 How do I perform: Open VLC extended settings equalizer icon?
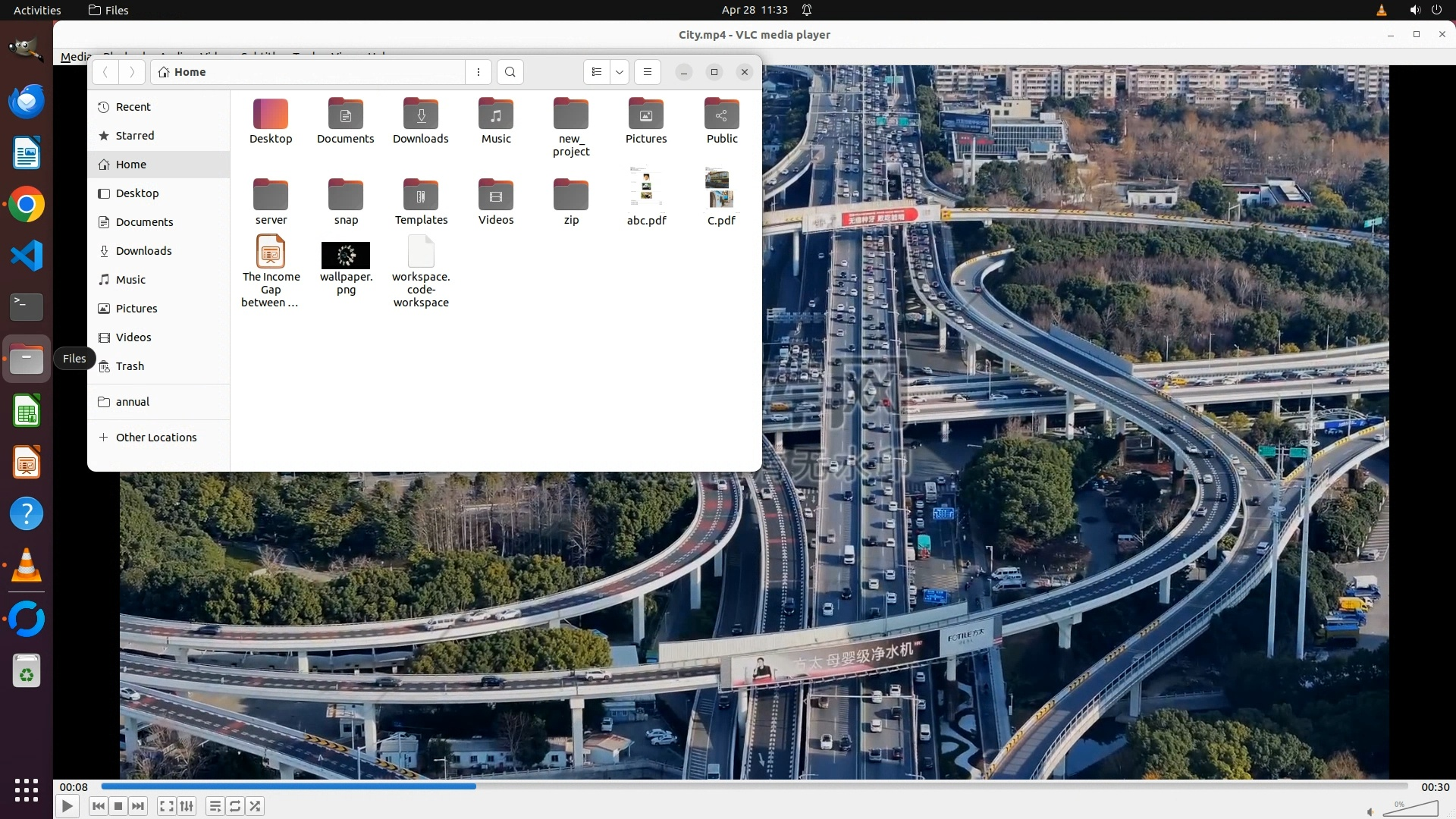[187, 806]
